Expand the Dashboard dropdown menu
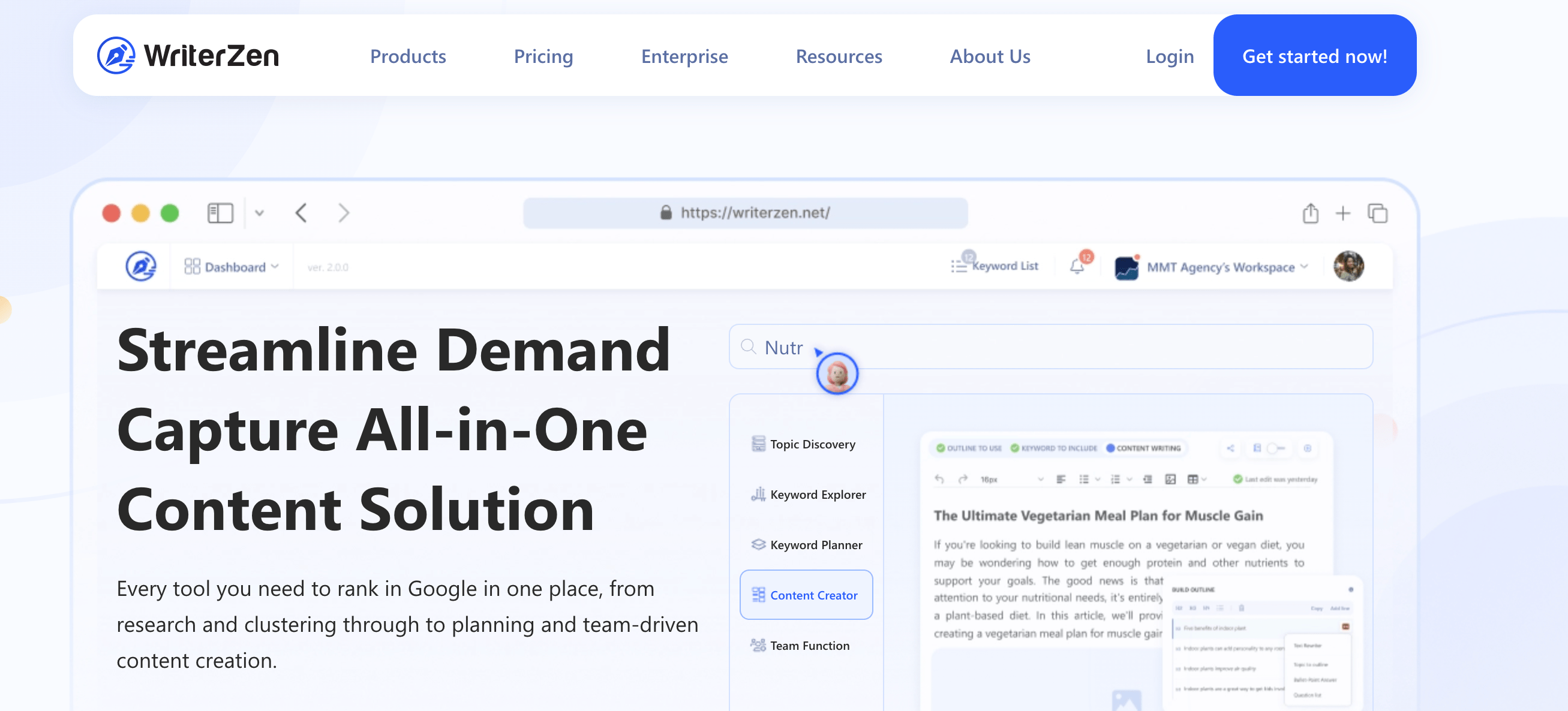Image resolution: width=1568 pixels, height=711 pixels. 231,267
